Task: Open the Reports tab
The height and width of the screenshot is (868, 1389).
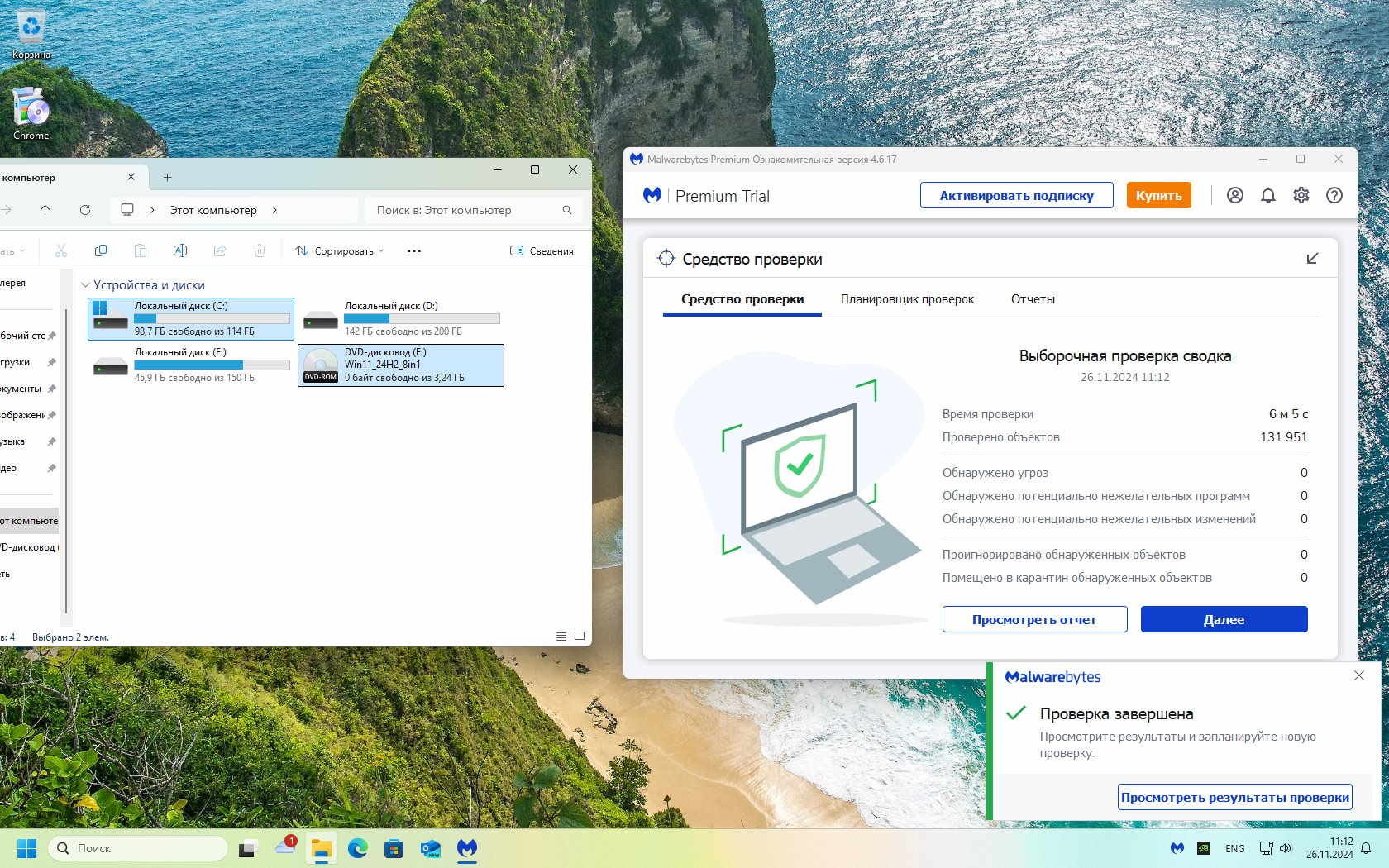Action: pyautogui.click(x=1032, y=299)
